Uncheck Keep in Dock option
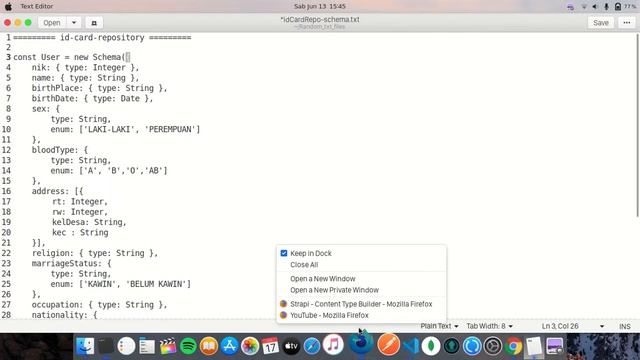 pos(284,253)
